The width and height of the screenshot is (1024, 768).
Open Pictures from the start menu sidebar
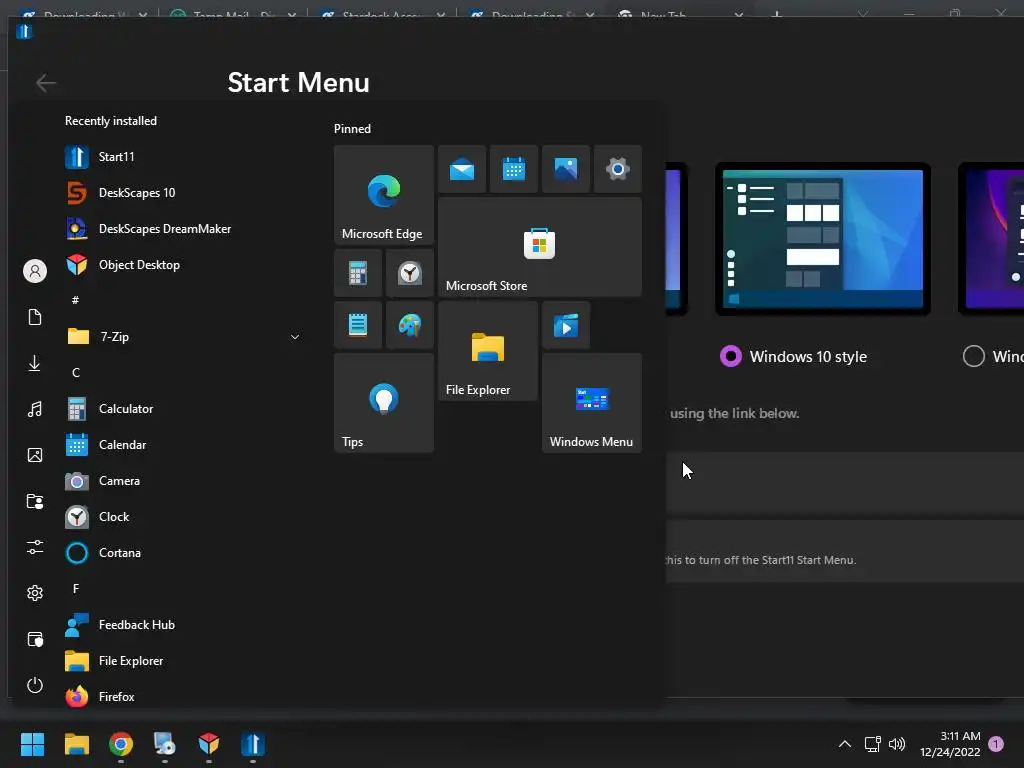(x=35, y=455)
